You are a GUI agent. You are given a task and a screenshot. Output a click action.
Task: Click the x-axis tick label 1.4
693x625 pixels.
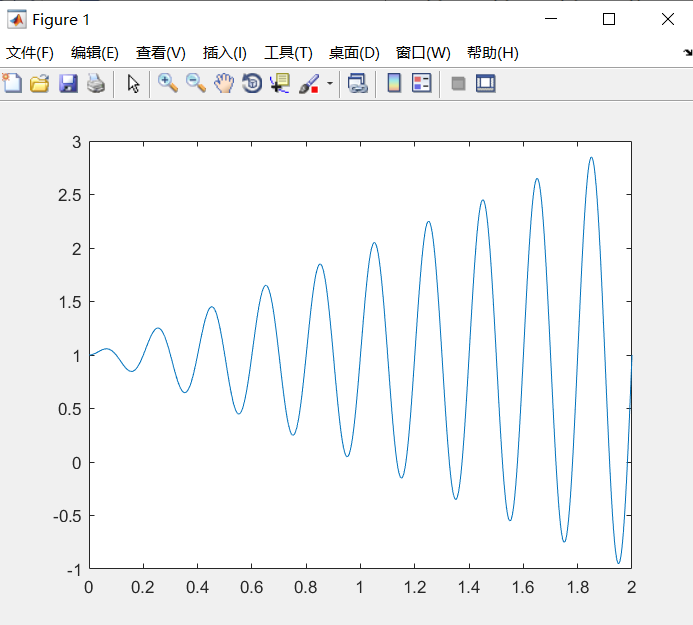pyautogui.click(x=469, y=587)
